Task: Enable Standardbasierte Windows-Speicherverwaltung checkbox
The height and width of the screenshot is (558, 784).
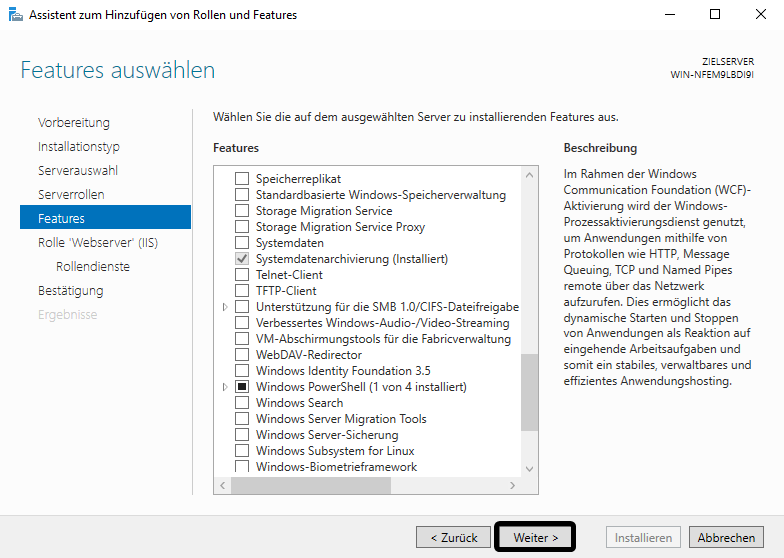Action: 242,194
